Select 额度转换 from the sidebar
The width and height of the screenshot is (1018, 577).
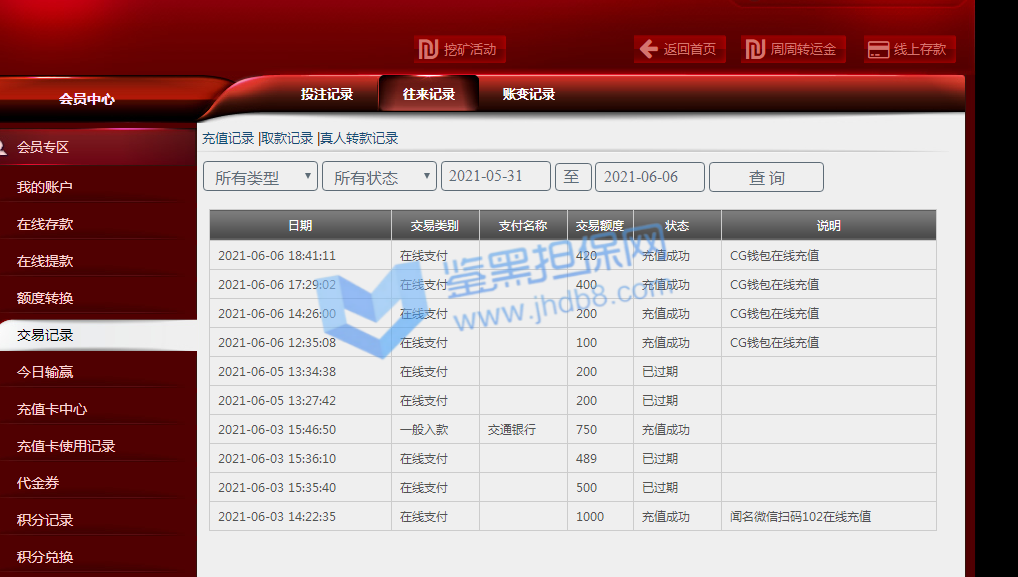[45, 298]
